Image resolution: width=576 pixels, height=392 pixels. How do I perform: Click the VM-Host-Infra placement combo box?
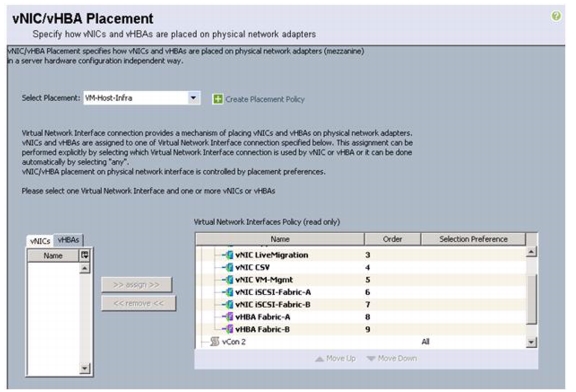pos(142,98)
